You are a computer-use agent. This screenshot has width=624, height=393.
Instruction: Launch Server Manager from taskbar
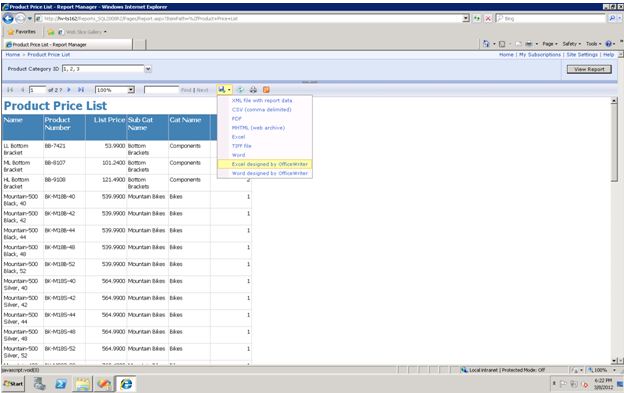(39, 384)
